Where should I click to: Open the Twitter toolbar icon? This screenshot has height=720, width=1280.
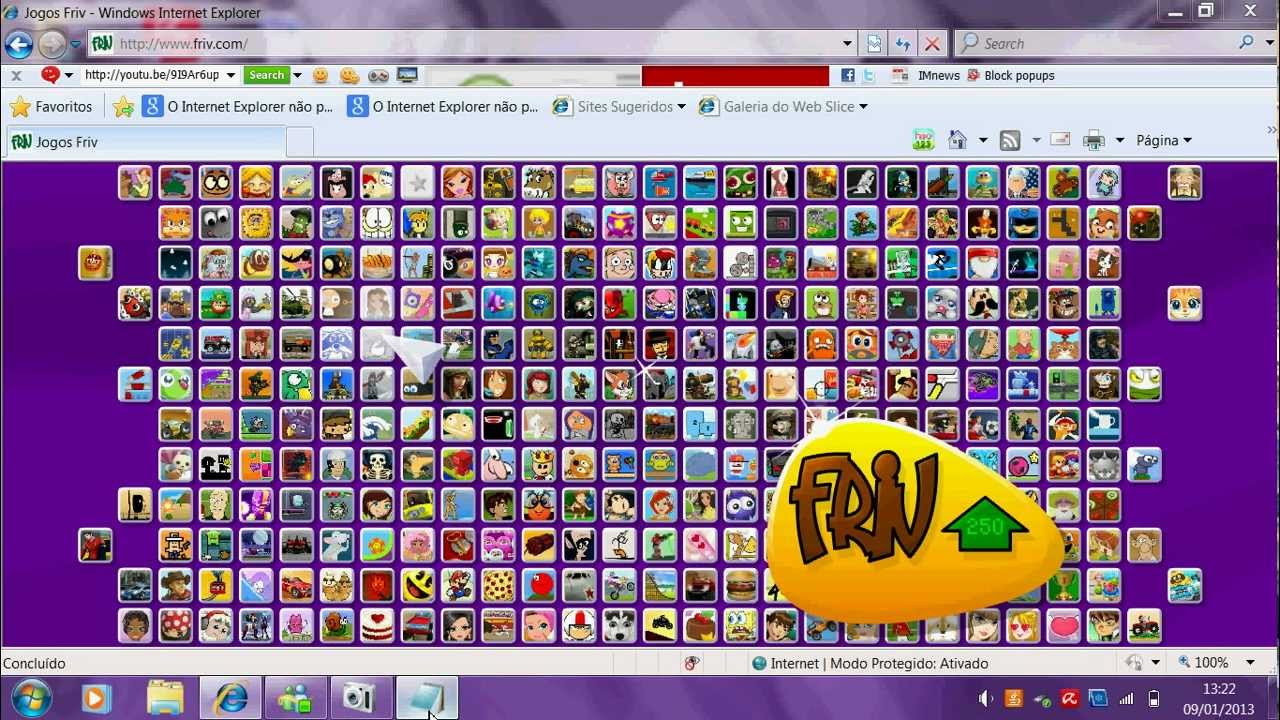869,75
